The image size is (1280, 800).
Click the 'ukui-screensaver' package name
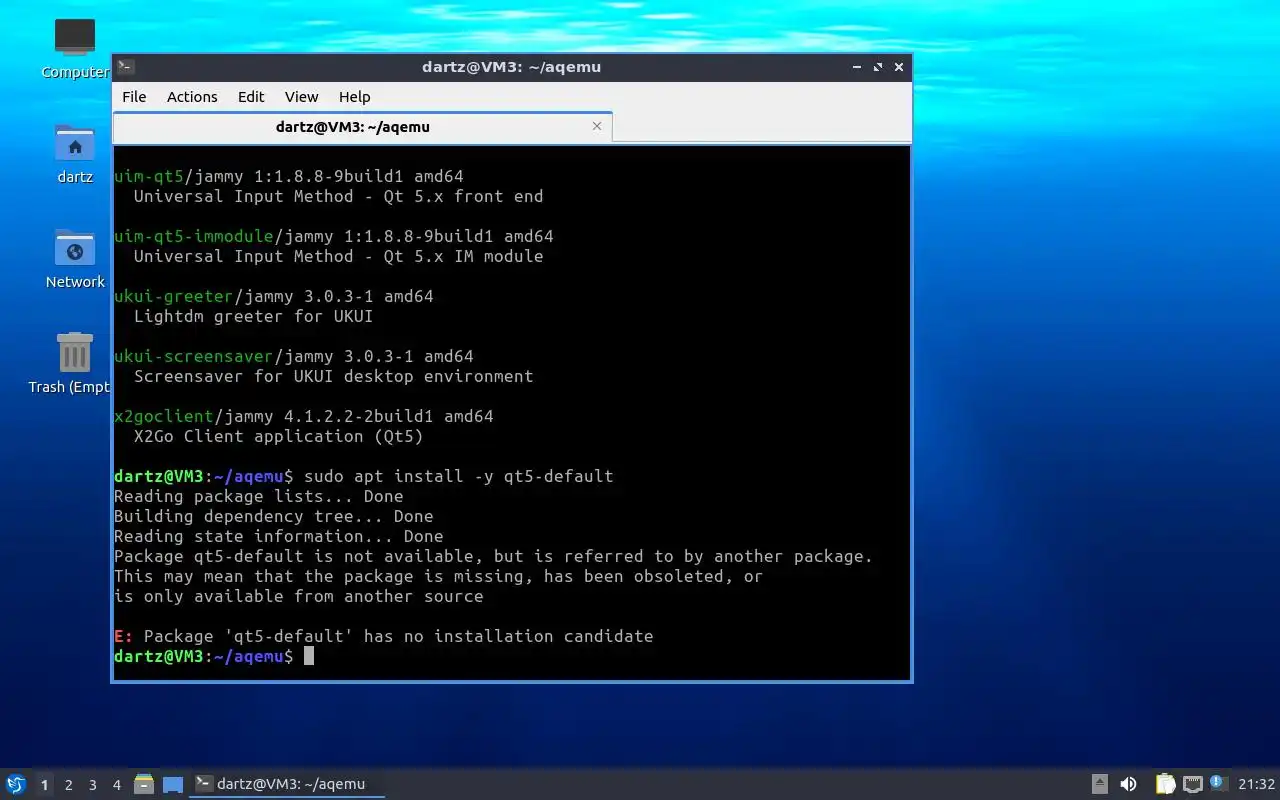[x=194, y=356]
